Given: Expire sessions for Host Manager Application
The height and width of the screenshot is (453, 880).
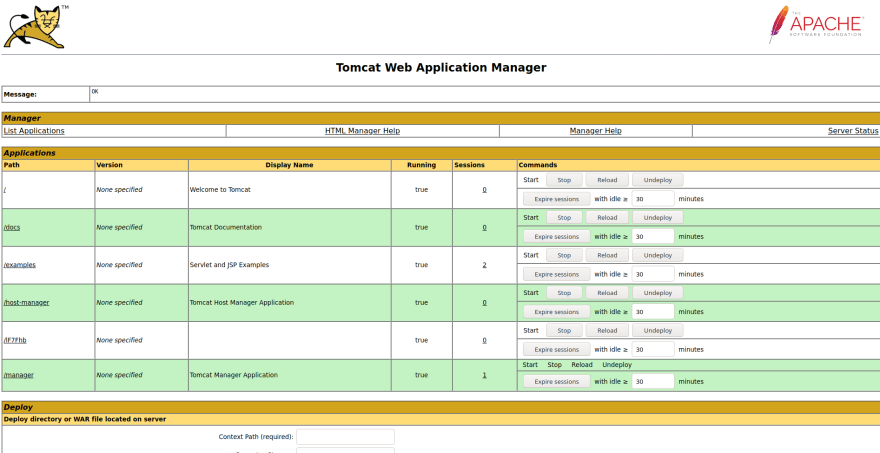Looking at the screenshot, I should [556, 312].
